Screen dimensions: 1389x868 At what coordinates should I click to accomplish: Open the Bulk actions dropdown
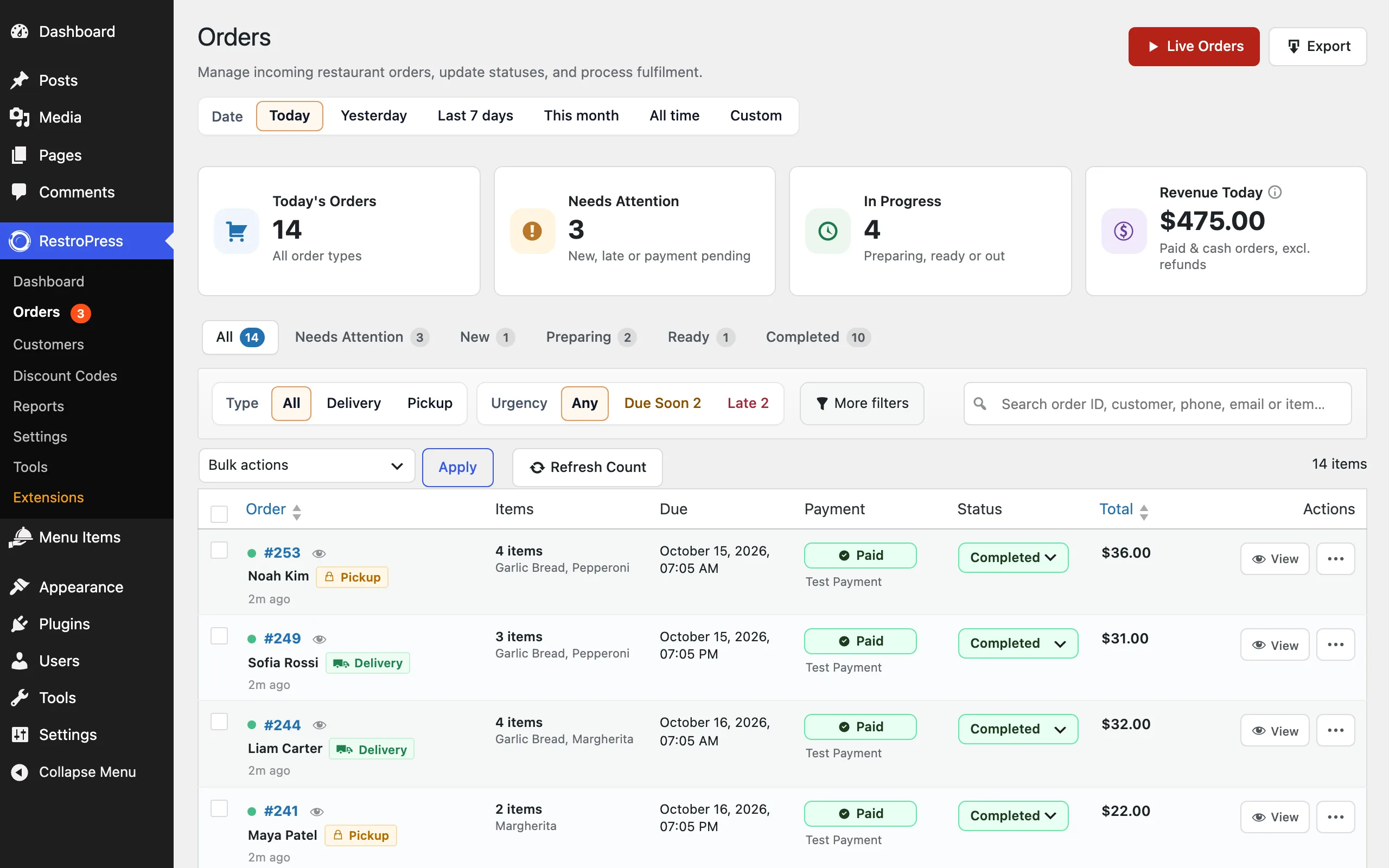click(307, 465)
